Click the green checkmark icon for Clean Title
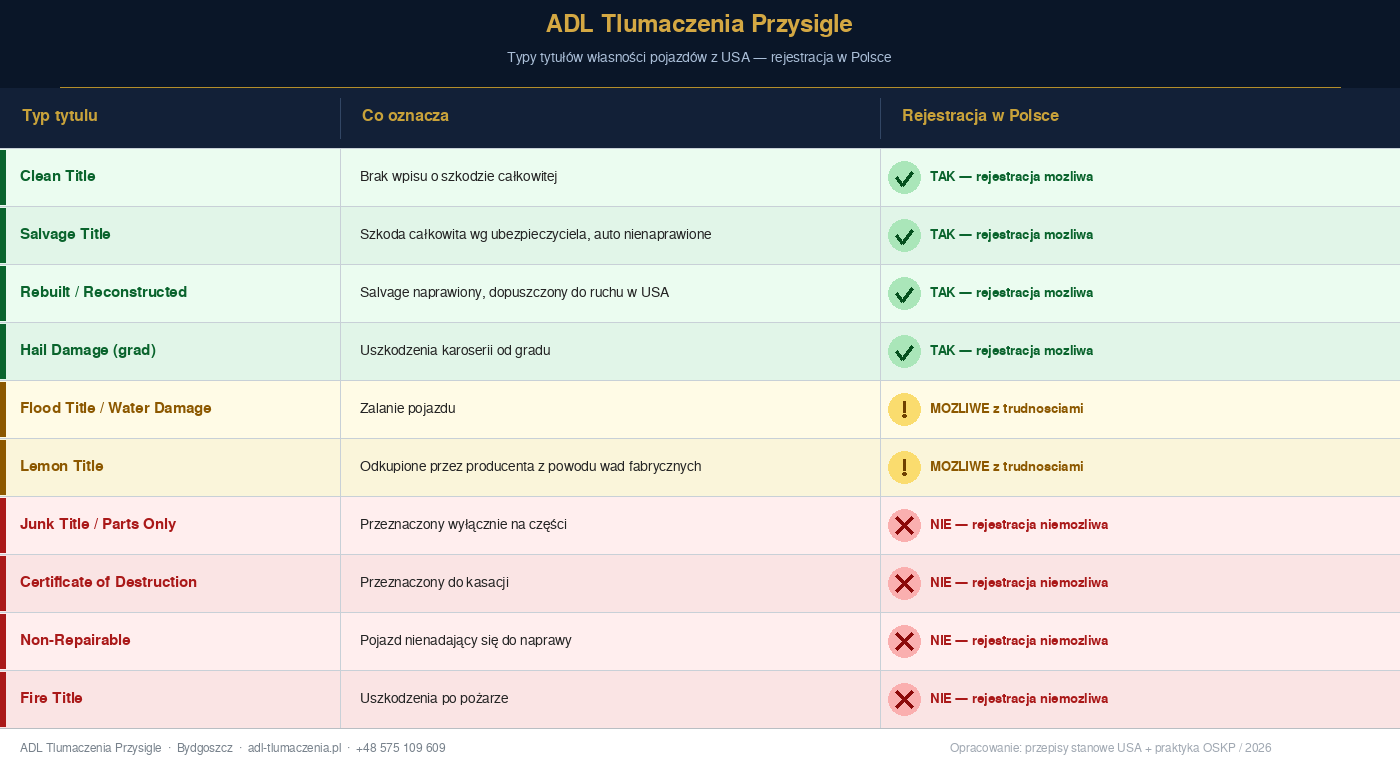Viewport: 1400px width, 776px height. click(904, 178)
